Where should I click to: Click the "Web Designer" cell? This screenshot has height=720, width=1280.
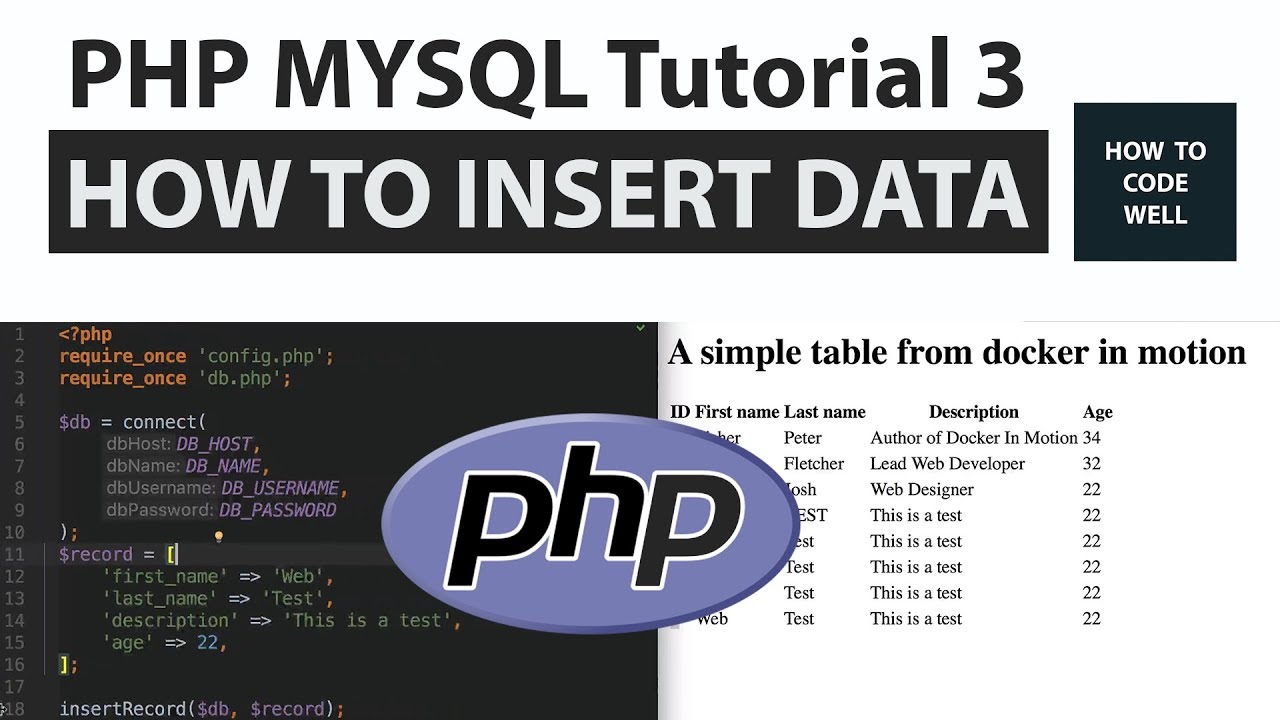click(922, 490)
